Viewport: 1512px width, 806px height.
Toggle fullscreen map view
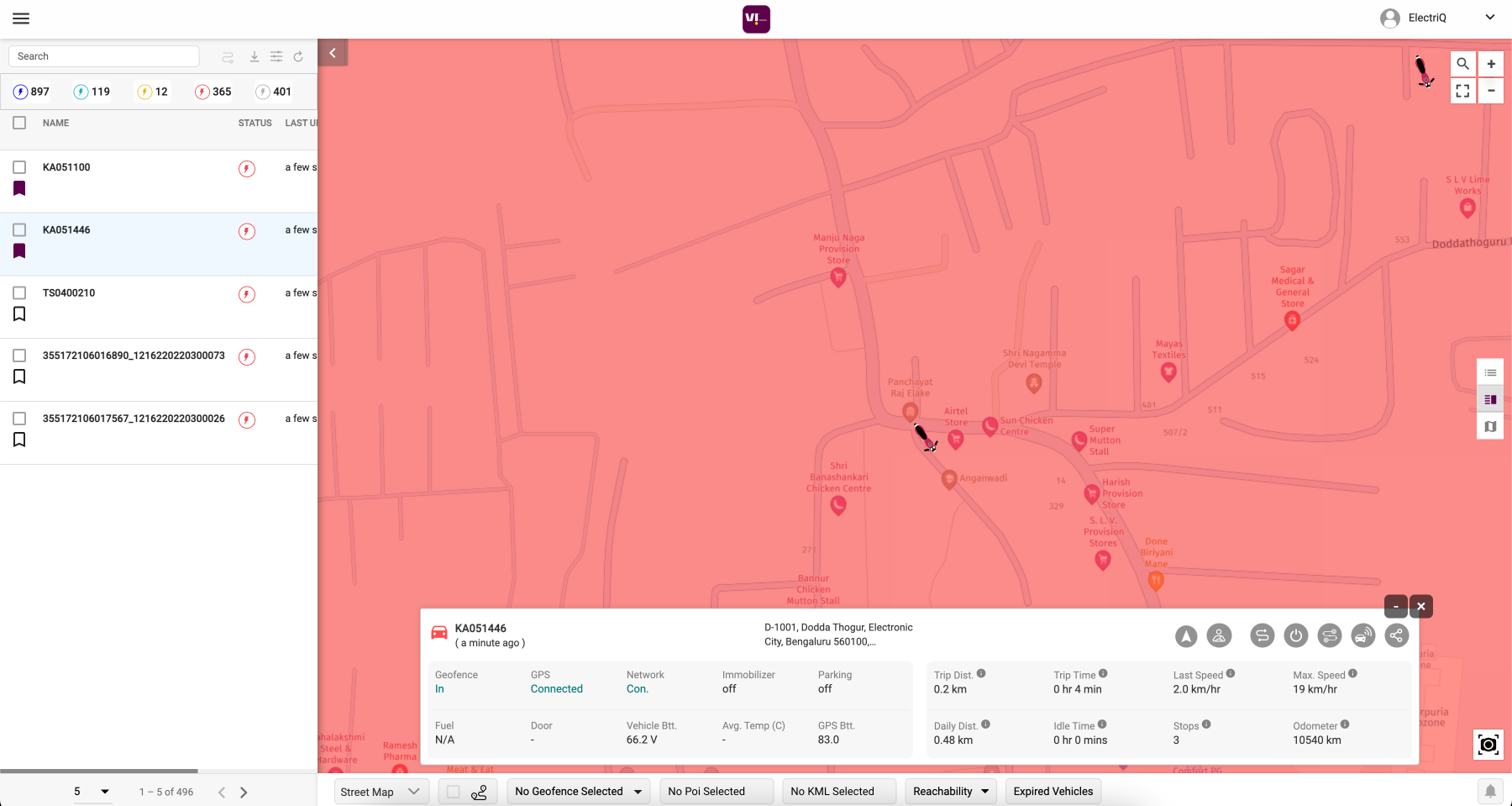(1462, 91)
